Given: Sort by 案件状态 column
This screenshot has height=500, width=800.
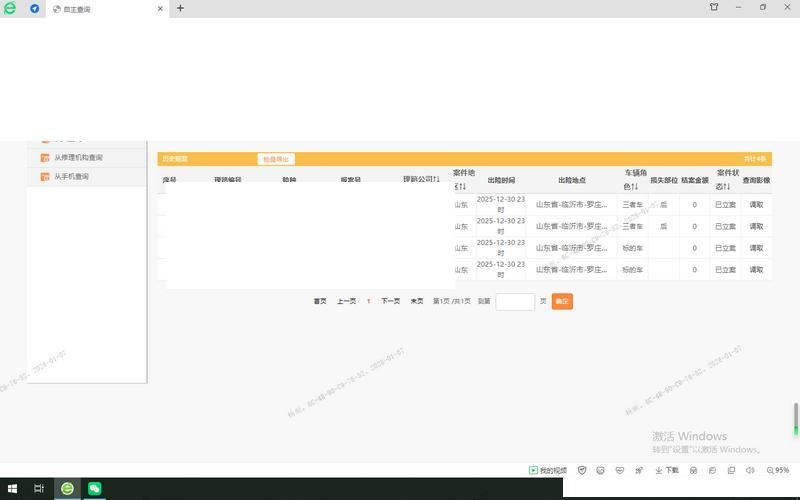Looking at the screenshot, I should click(726, 180).
